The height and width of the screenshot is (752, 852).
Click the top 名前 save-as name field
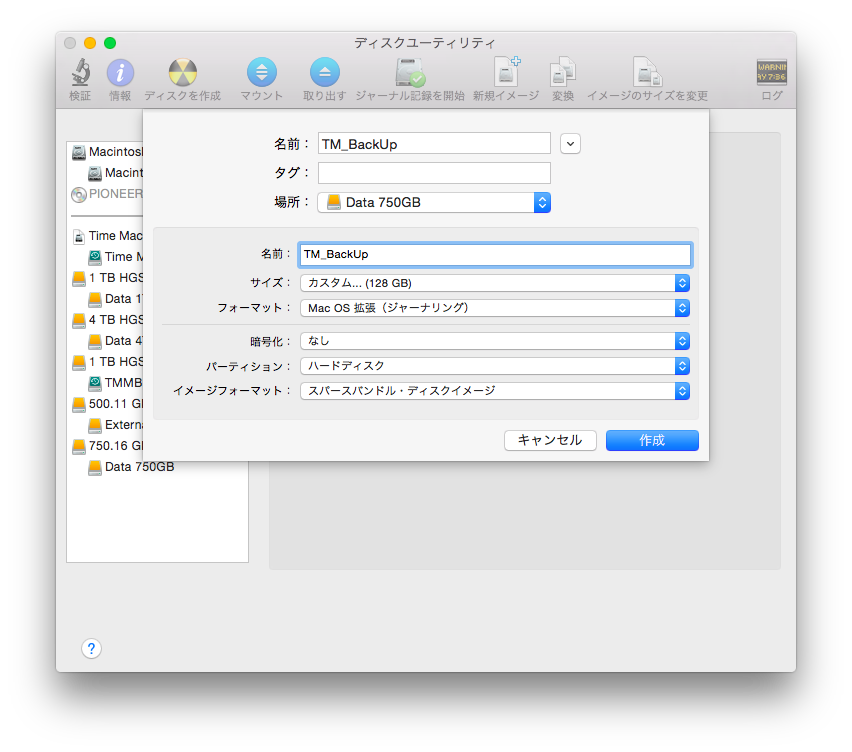434,143
